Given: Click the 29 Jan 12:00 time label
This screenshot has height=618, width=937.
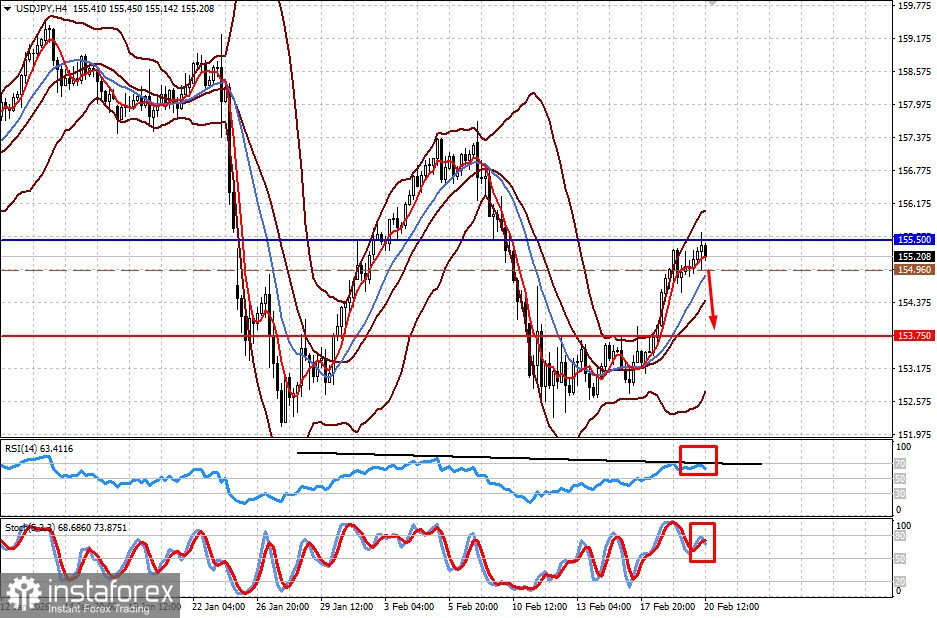Looking at the screenshot, I should click(x=347, y=607).
